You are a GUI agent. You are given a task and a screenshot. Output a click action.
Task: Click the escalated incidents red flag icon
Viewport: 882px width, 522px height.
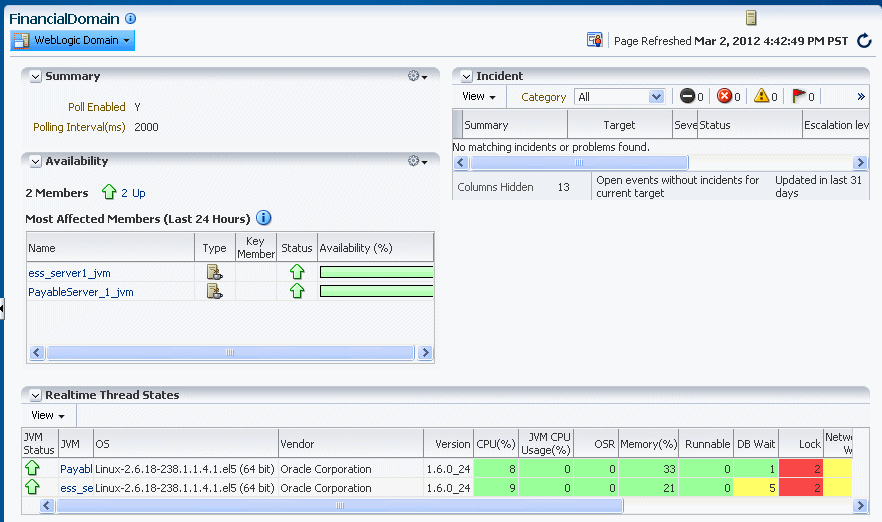799,96
